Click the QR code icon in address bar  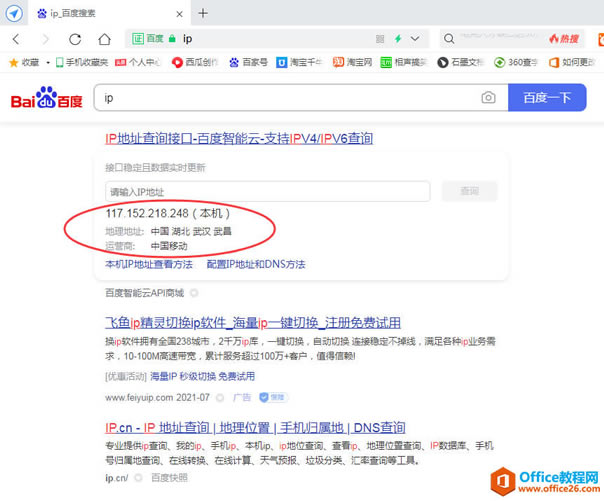pos(380,39)
